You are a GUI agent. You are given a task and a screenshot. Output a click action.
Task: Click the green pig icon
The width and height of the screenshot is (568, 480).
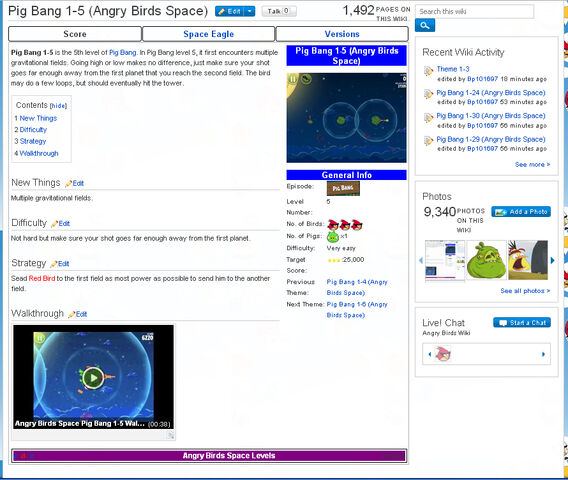click(333, 237)
